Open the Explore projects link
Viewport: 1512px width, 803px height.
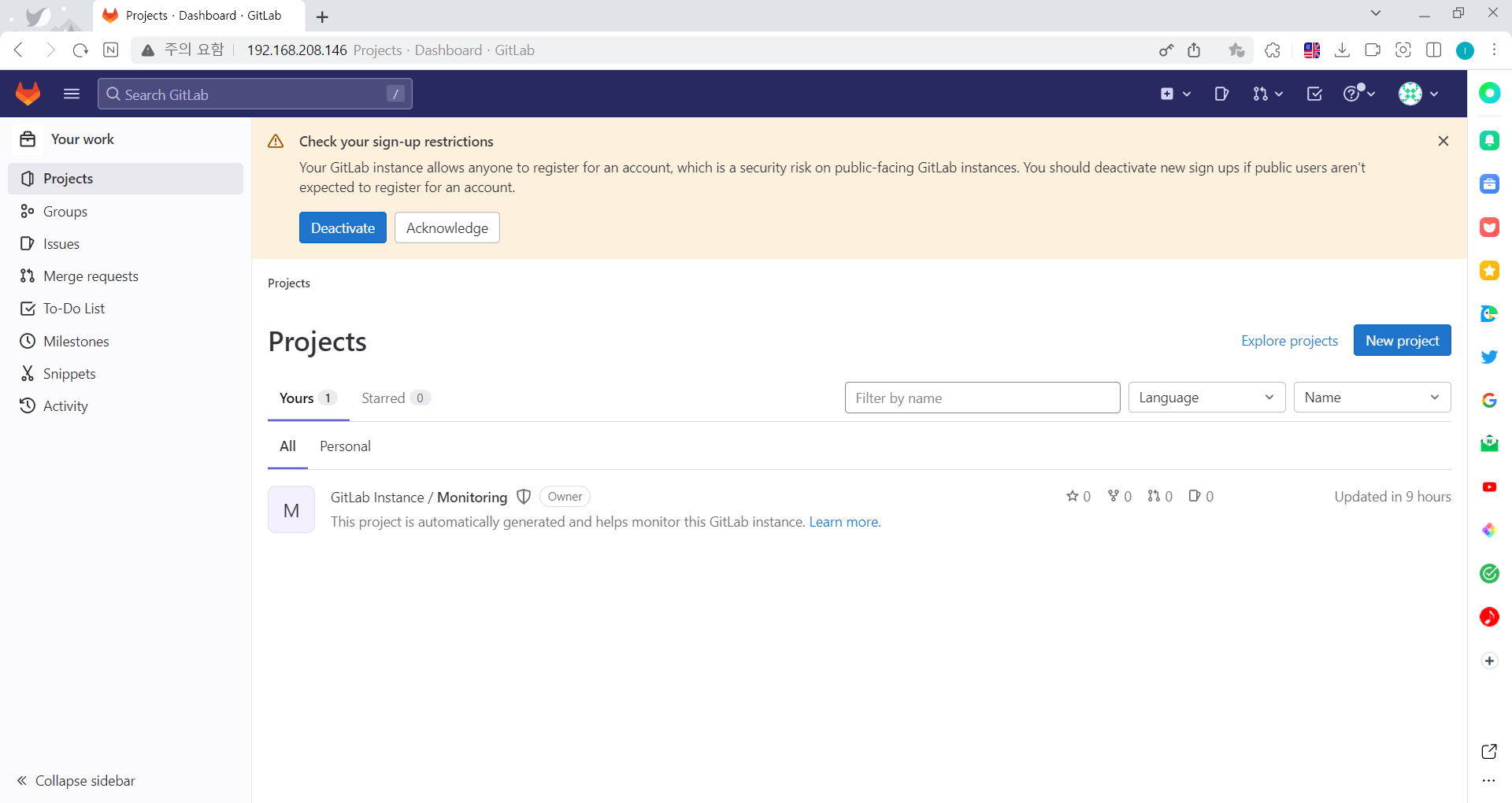coord(1289,340)
